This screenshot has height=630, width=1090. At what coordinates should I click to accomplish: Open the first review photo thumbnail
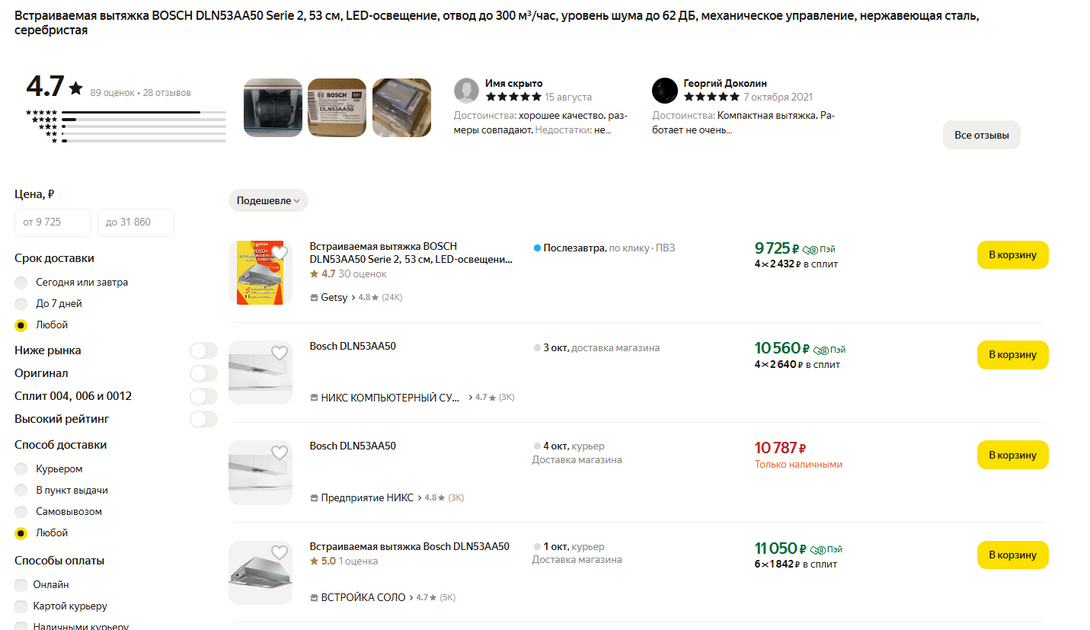[272, 108]
